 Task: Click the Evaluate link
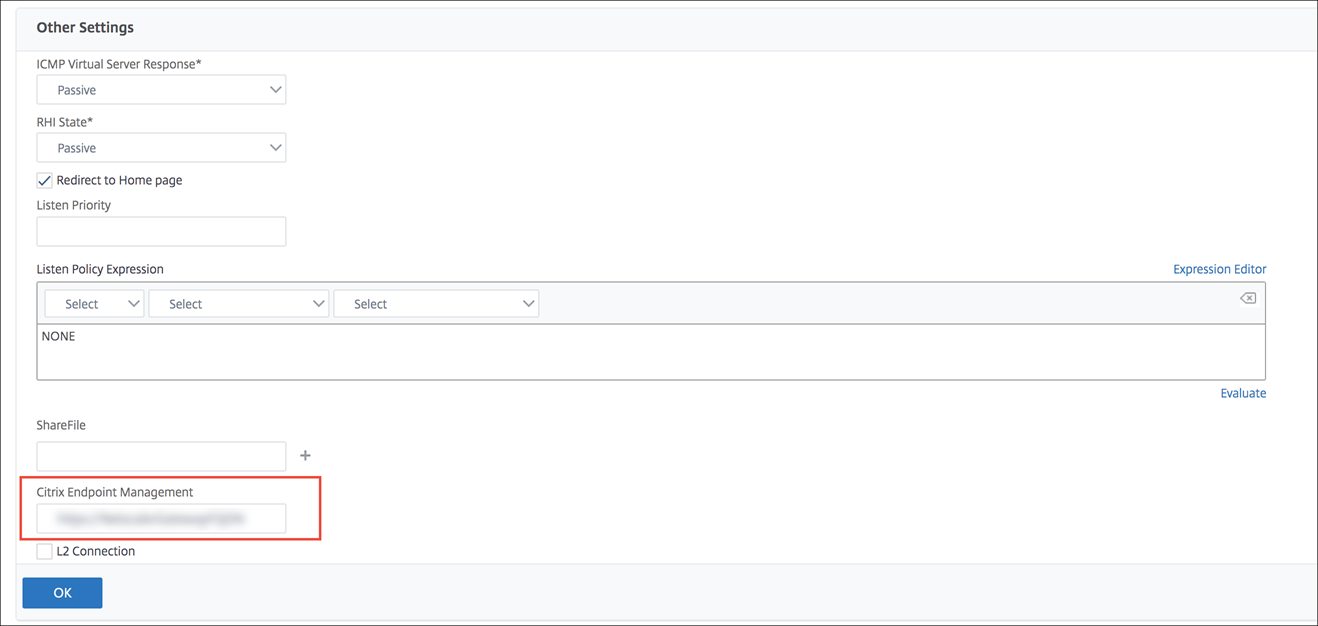click(x=1243, y=393)
